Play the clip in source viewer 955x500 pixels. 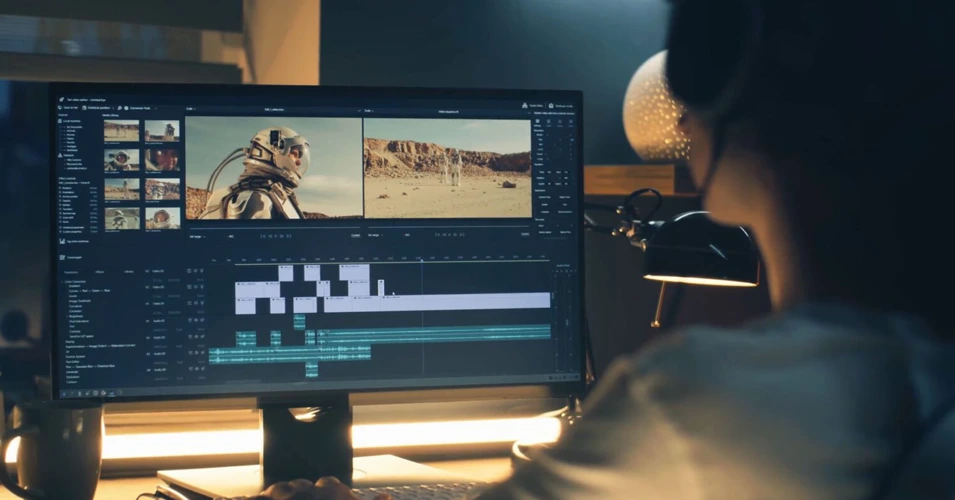(x=276, y=236)
